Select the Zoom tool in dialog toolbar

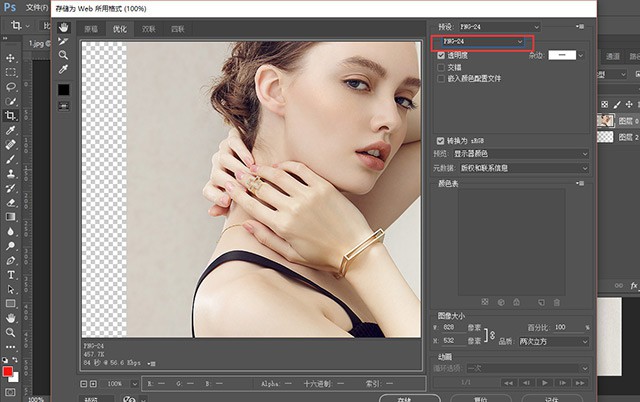(63, 55)
